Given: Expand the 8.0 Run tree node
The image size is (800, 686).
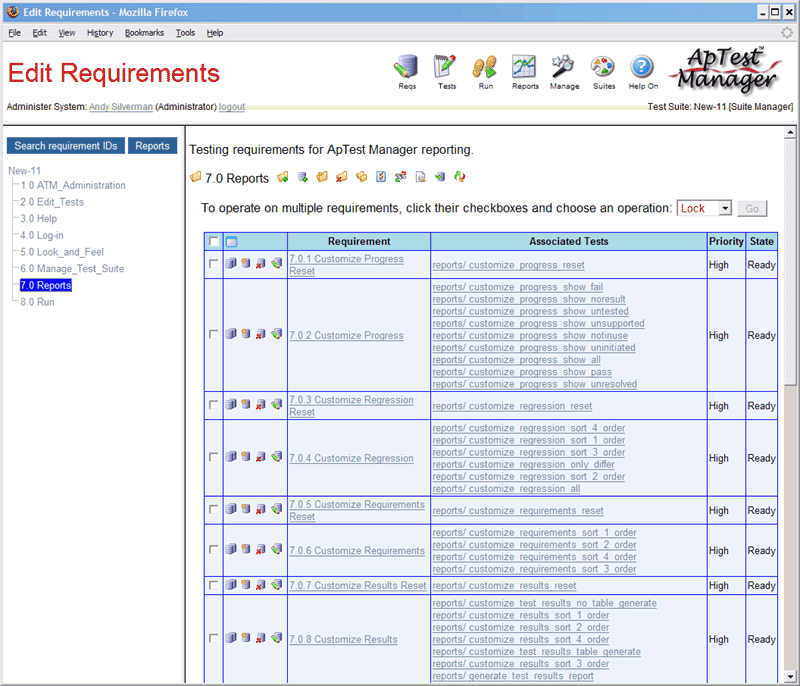Looking at the screenshot, I should (37, 302).
